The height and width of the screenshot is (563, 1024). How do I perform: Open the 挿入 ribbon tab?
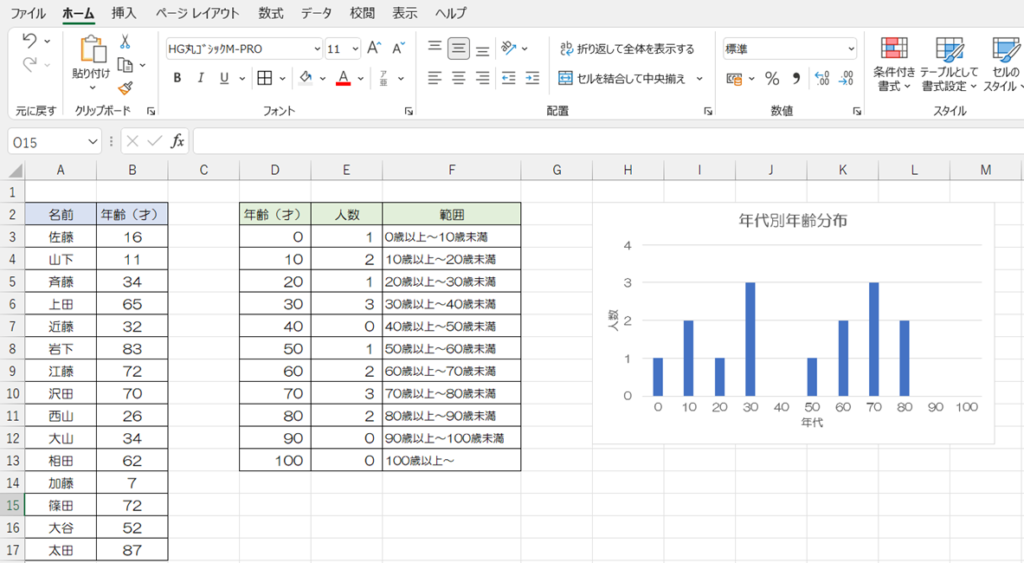click(124, 13)
